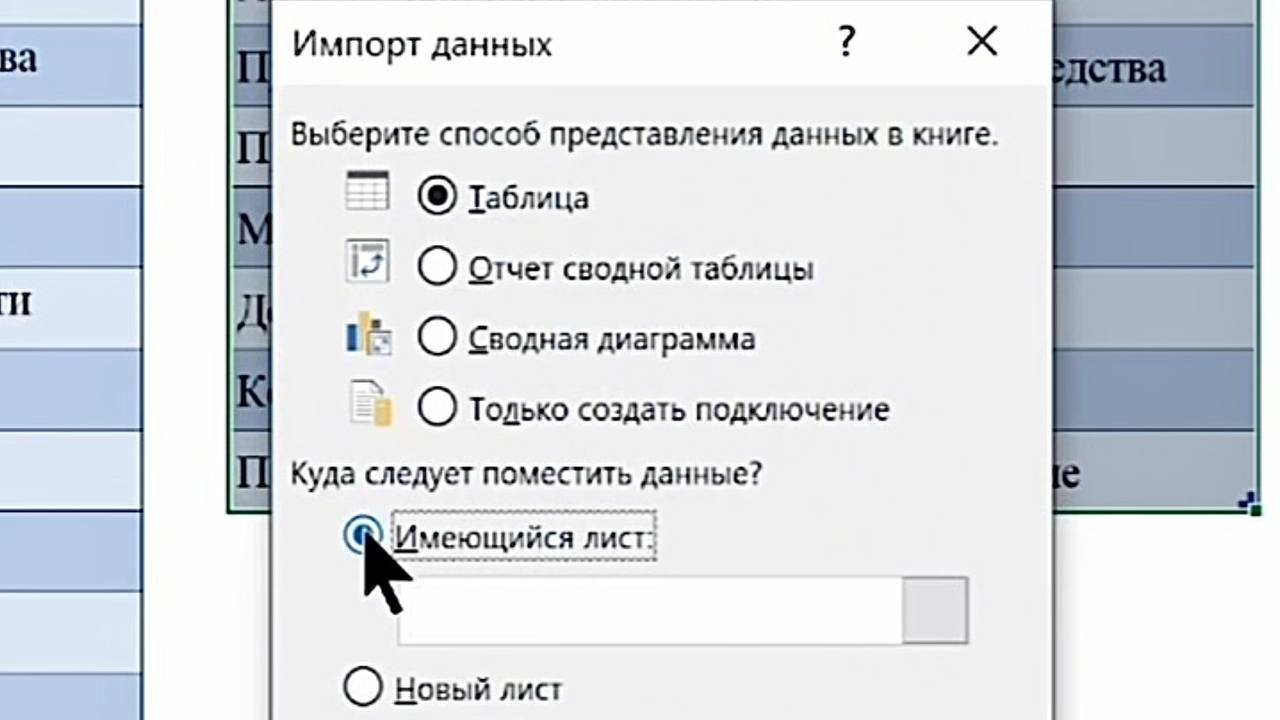Click the Таблица table icon
This screenshot has width=1280, height=720.
(367, 190)
